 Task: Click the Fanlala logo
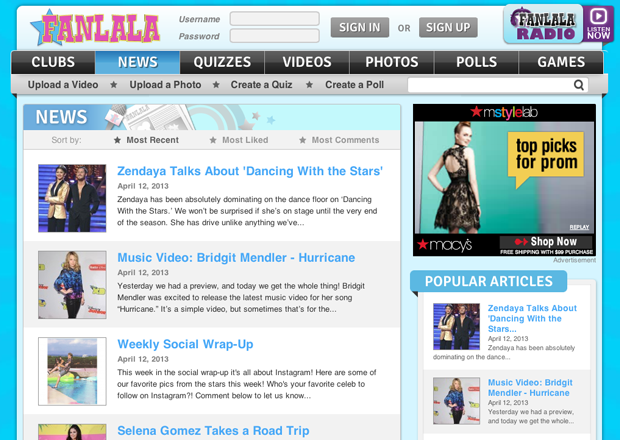pyautogui.click(x=95, y=27)
